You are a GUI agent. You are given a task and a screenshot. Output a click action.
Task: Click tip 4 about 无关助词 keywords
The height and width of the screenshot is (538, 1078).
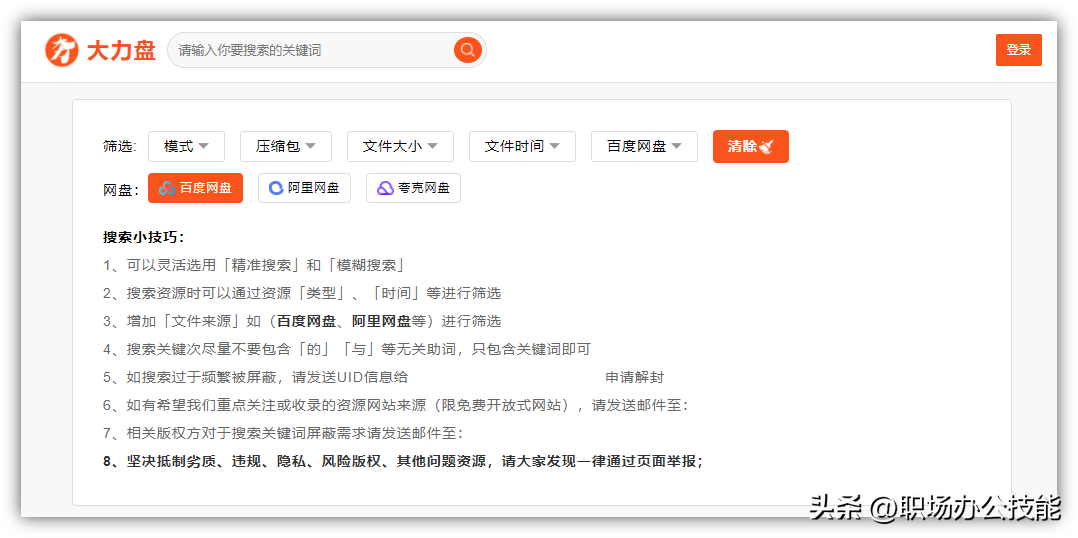tap(347, 349)
